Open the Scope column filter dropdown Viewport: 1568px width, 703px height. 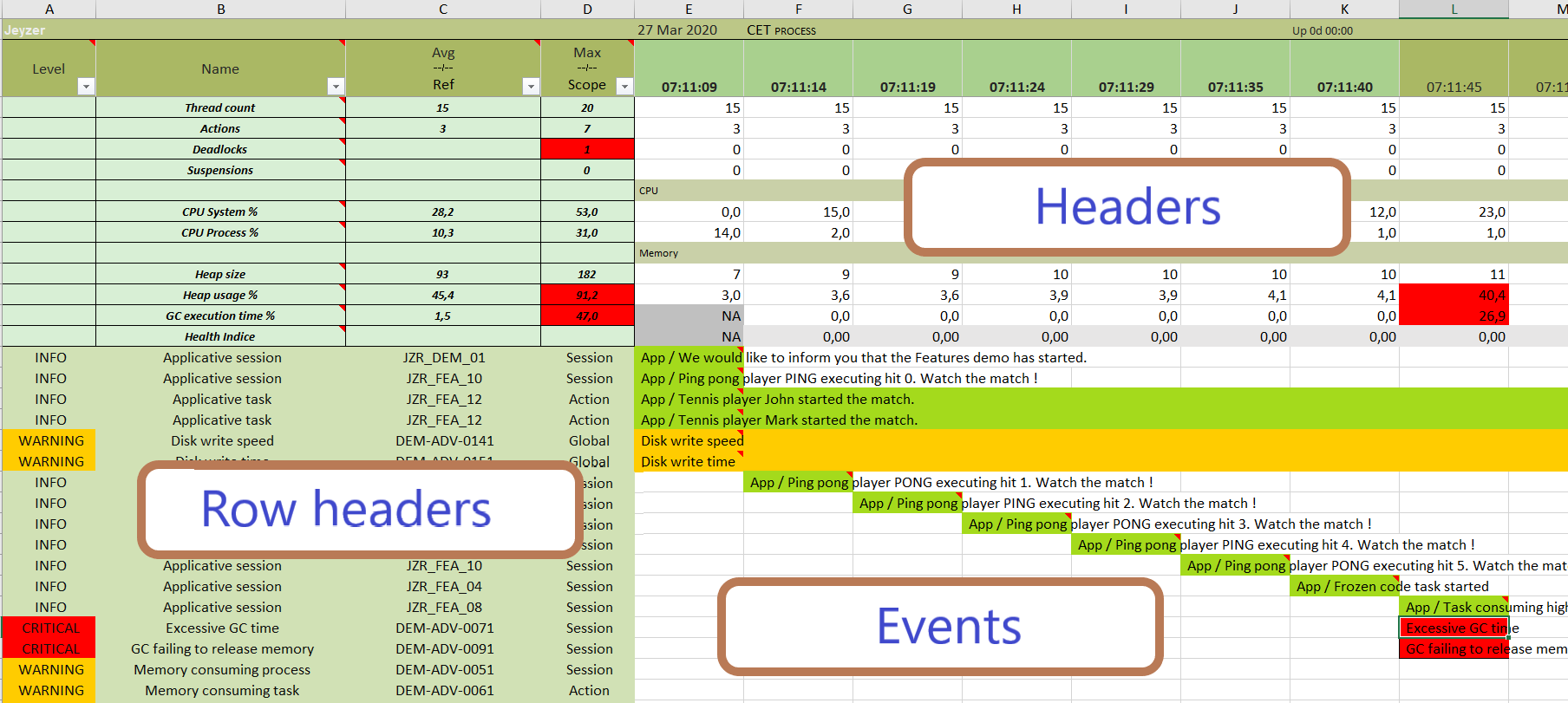[624, 87]
